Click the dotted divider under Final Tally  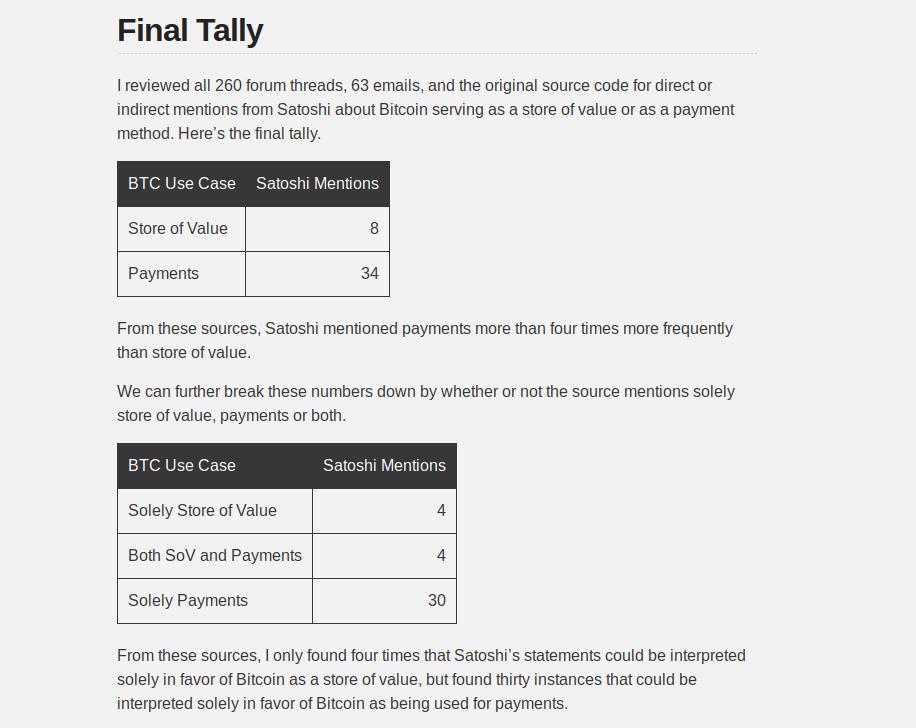click(x=437, y=53)
